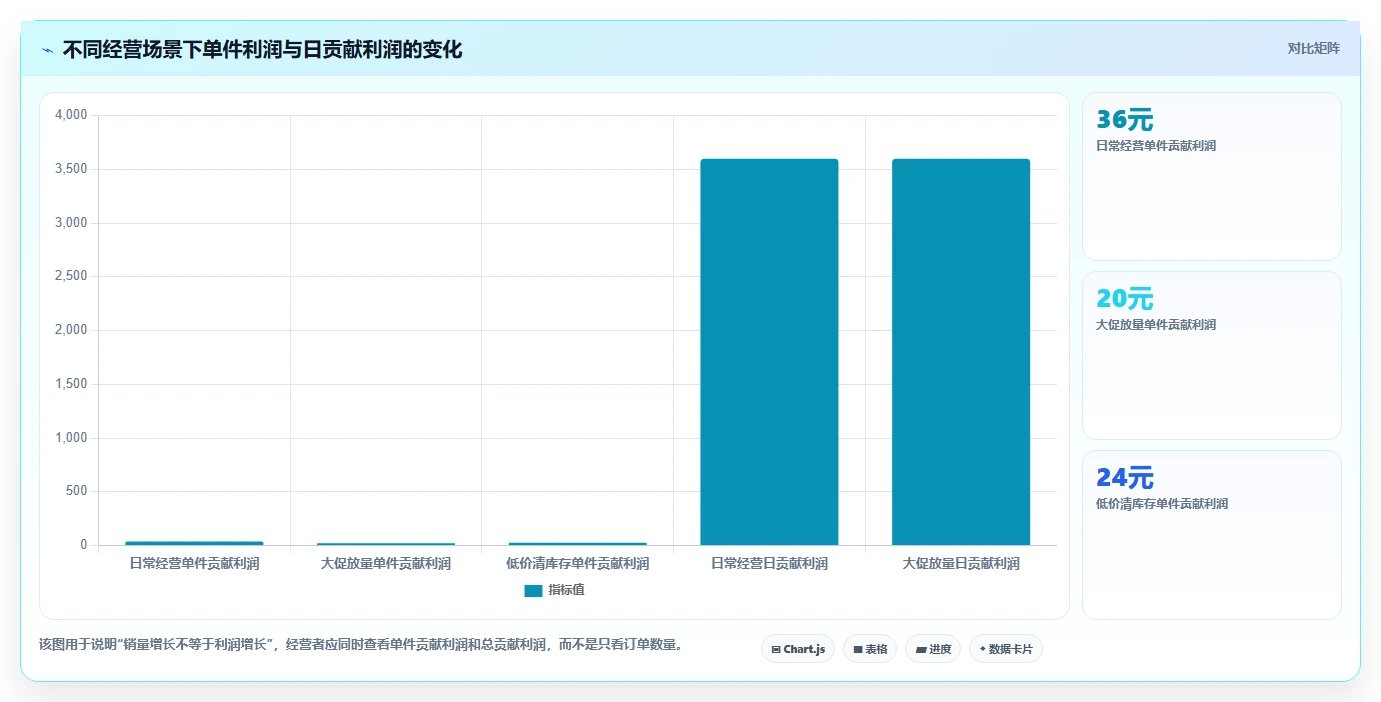Screen dimensions: 1381x702
Task: Click the 日常经营日贡献利润 tall bar
Action: pos(769,352)
